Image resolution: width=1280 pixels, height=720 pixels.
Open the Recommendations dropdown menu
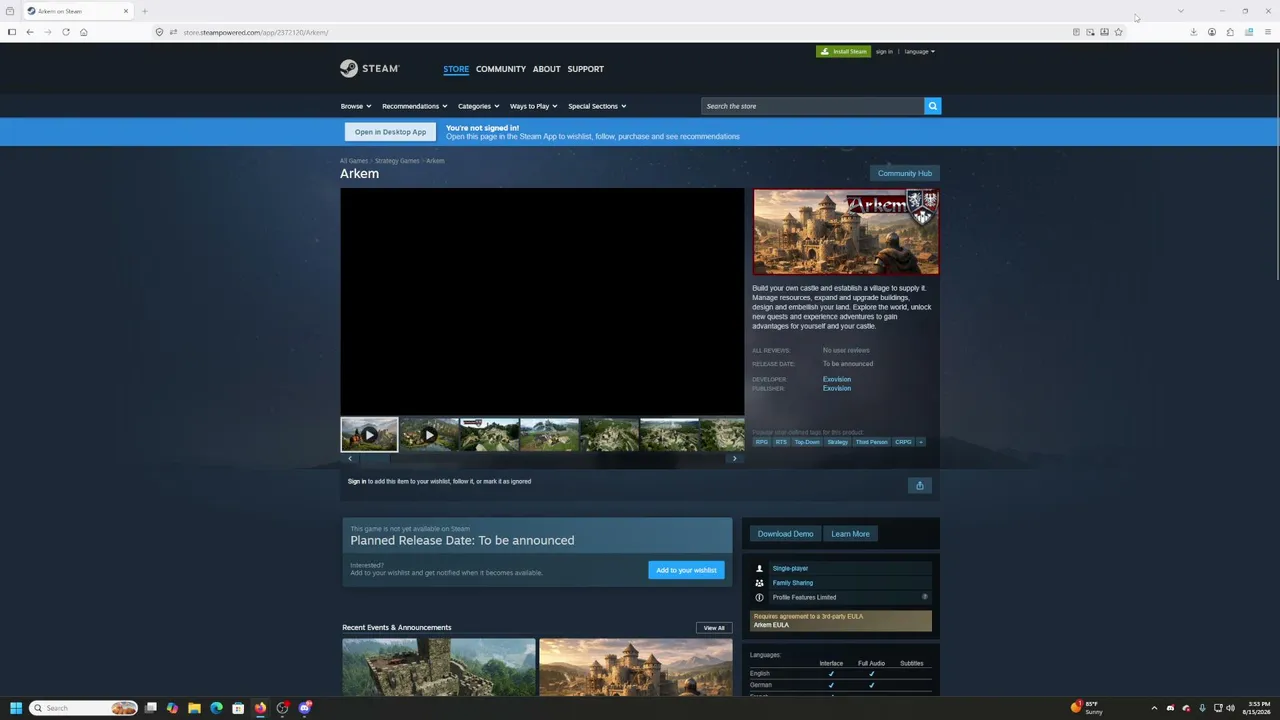(x=415, y=106)
